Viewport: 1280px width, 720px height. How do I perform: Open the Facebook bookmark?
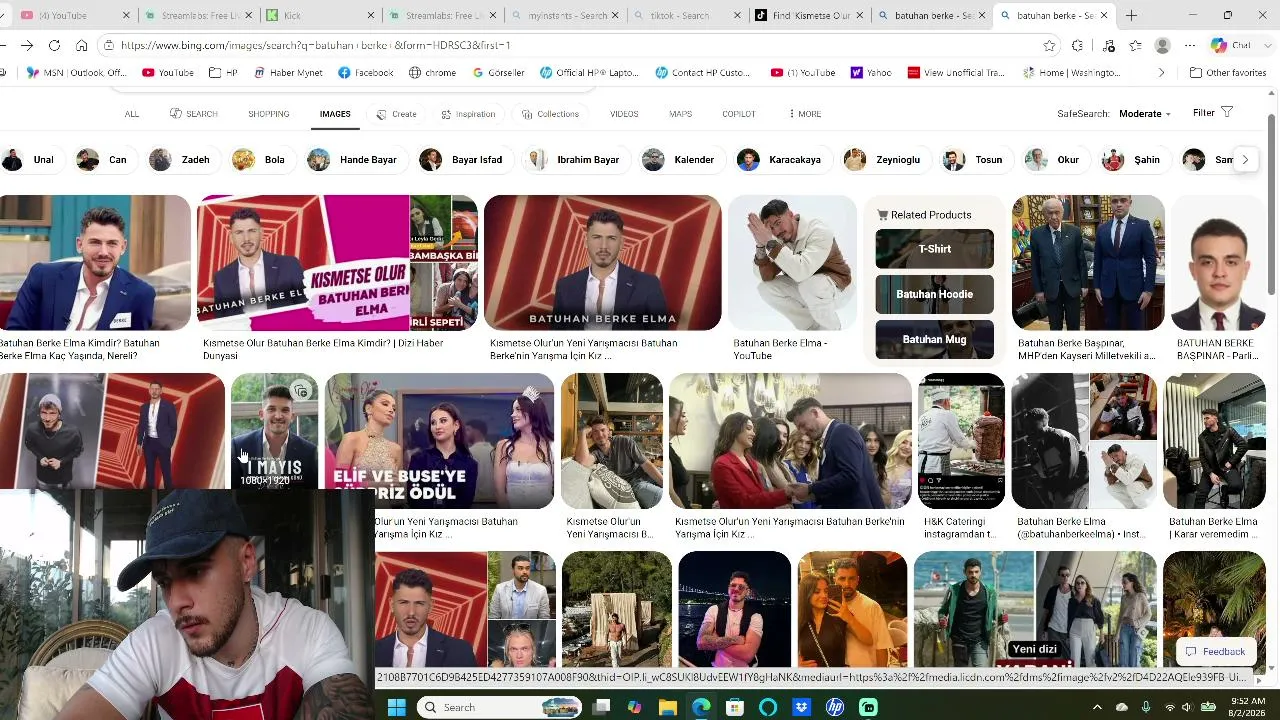[x=366, y=73]
